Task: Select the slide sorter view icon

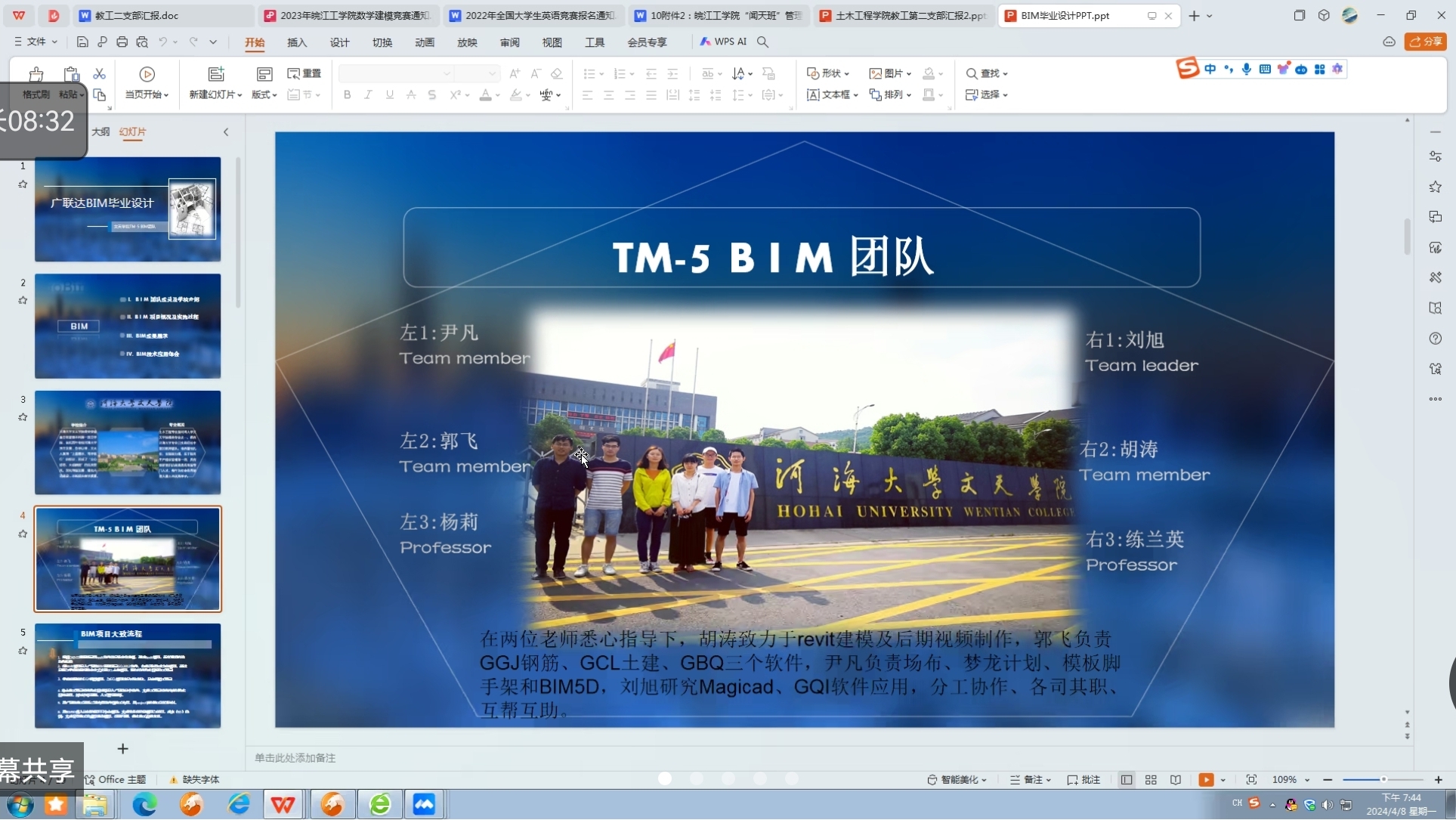Action: click(x=1152, y=779)
